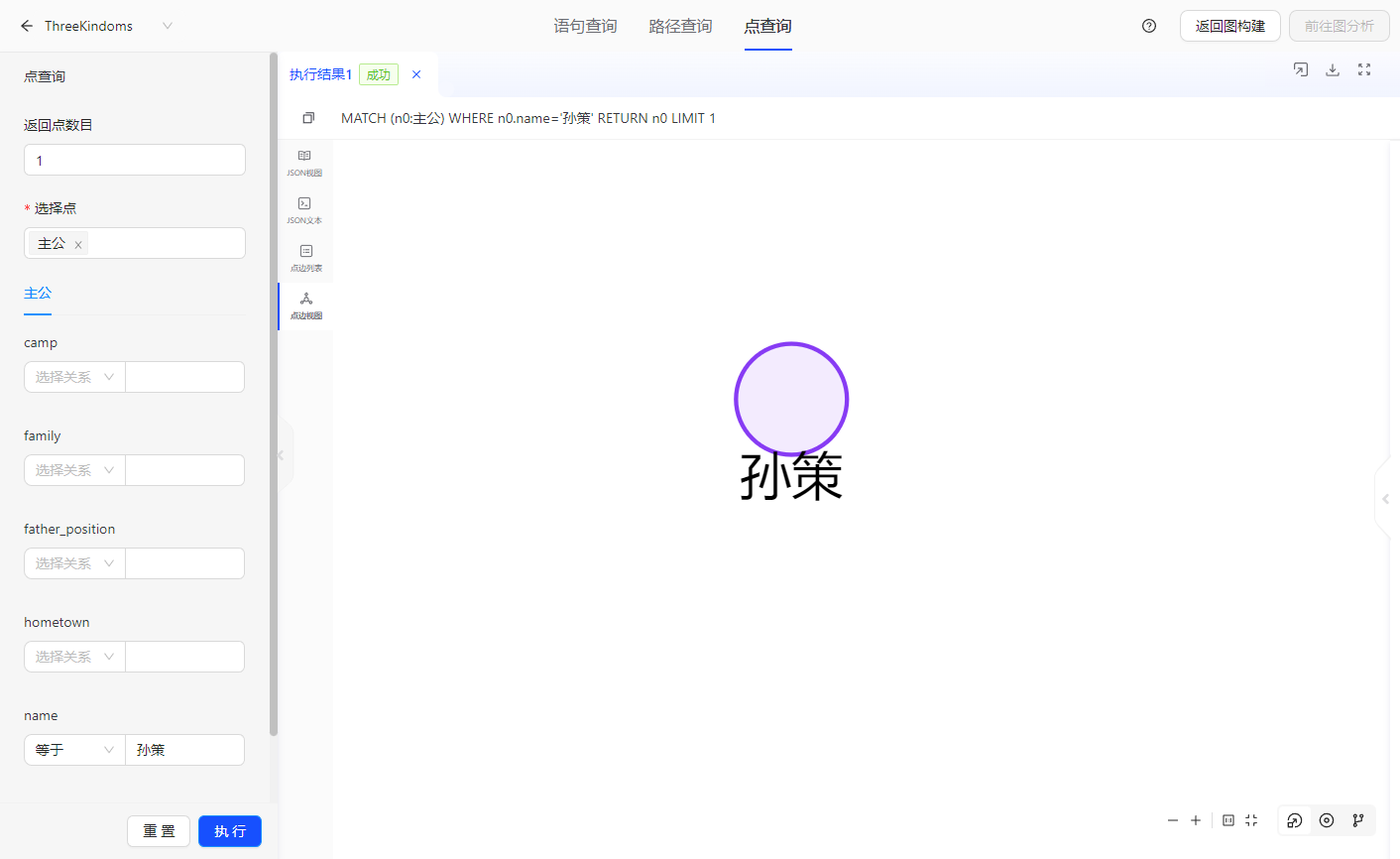Open father_position relation dropdown
Image resolution: width=1400 pixels, height=859 pixels.
(x=74, y=563)
